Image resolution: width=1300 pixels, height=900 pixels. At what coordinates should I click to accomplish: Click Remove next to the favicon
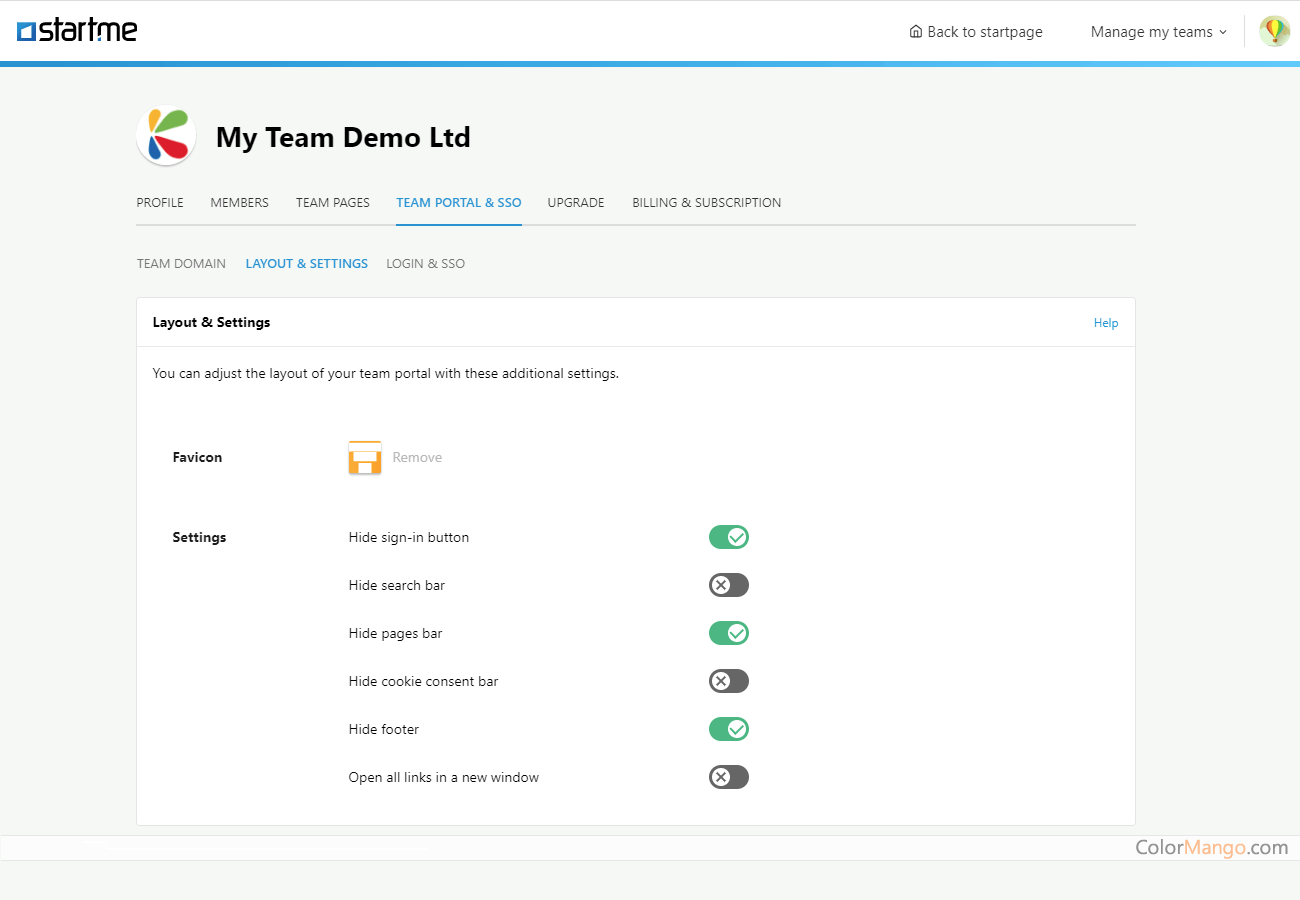tap(417, 457)
